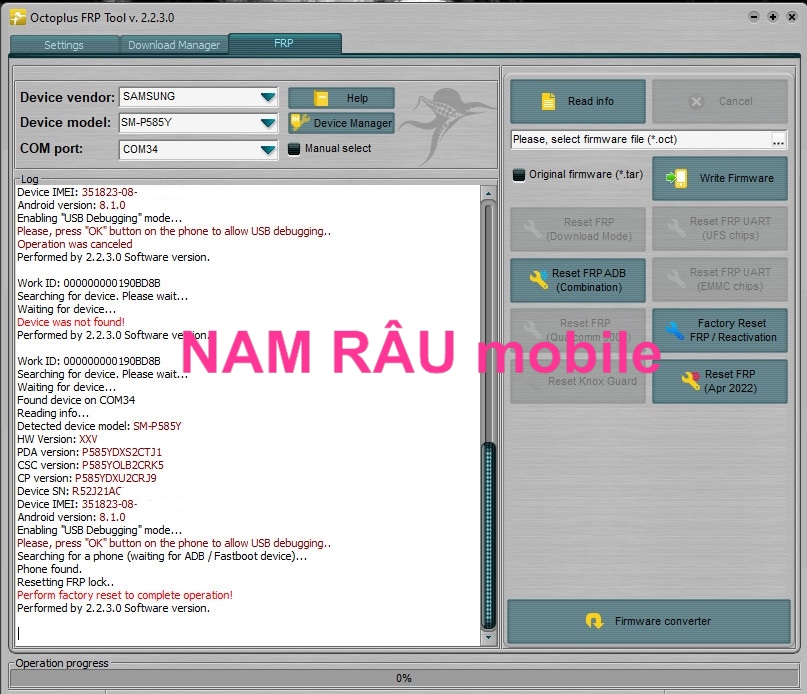Open the Firmware converter
The image size is (807, 694).
(x=648, y=621)
